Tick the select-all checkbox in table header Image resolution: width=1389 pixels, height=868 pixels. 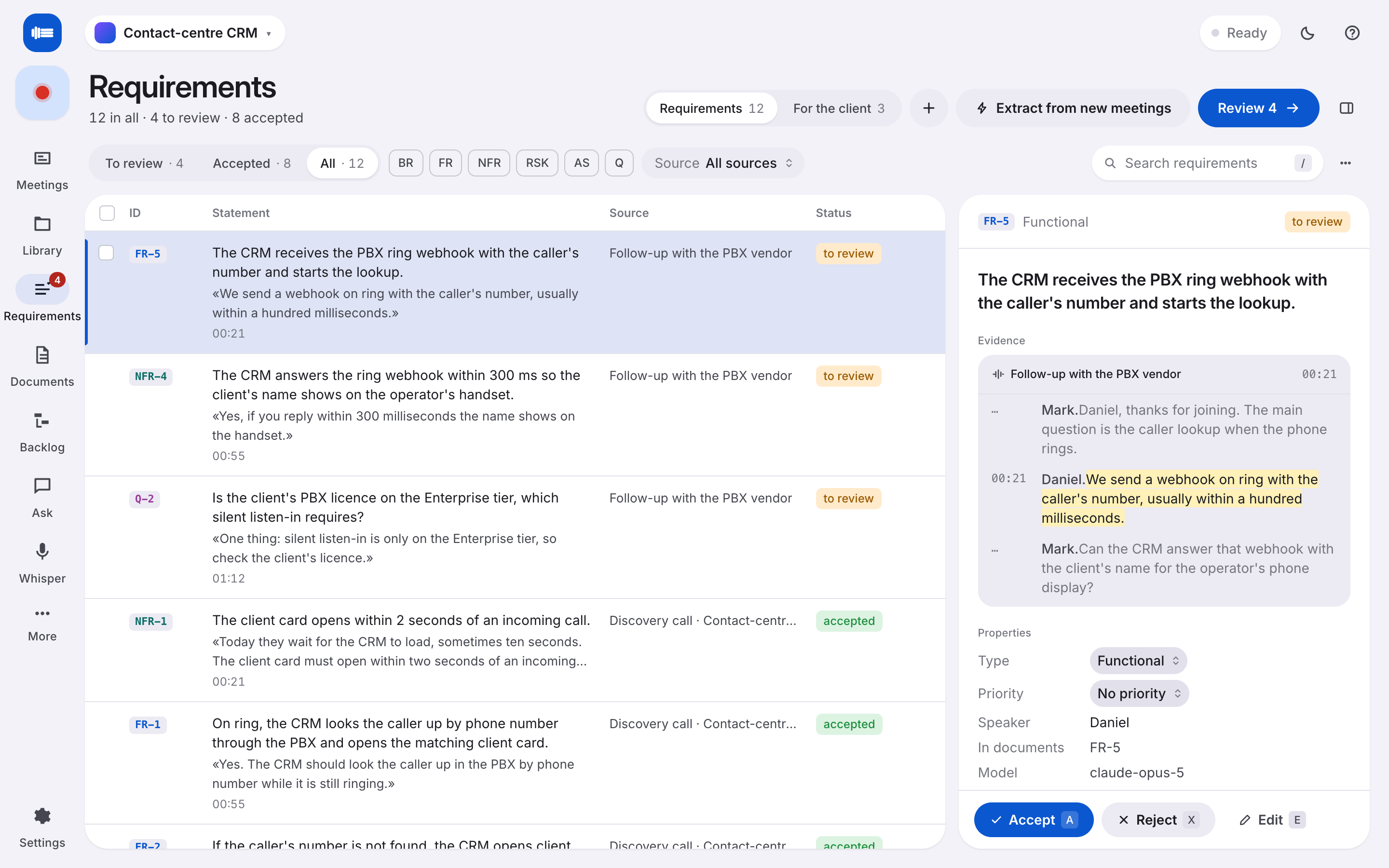107,213
